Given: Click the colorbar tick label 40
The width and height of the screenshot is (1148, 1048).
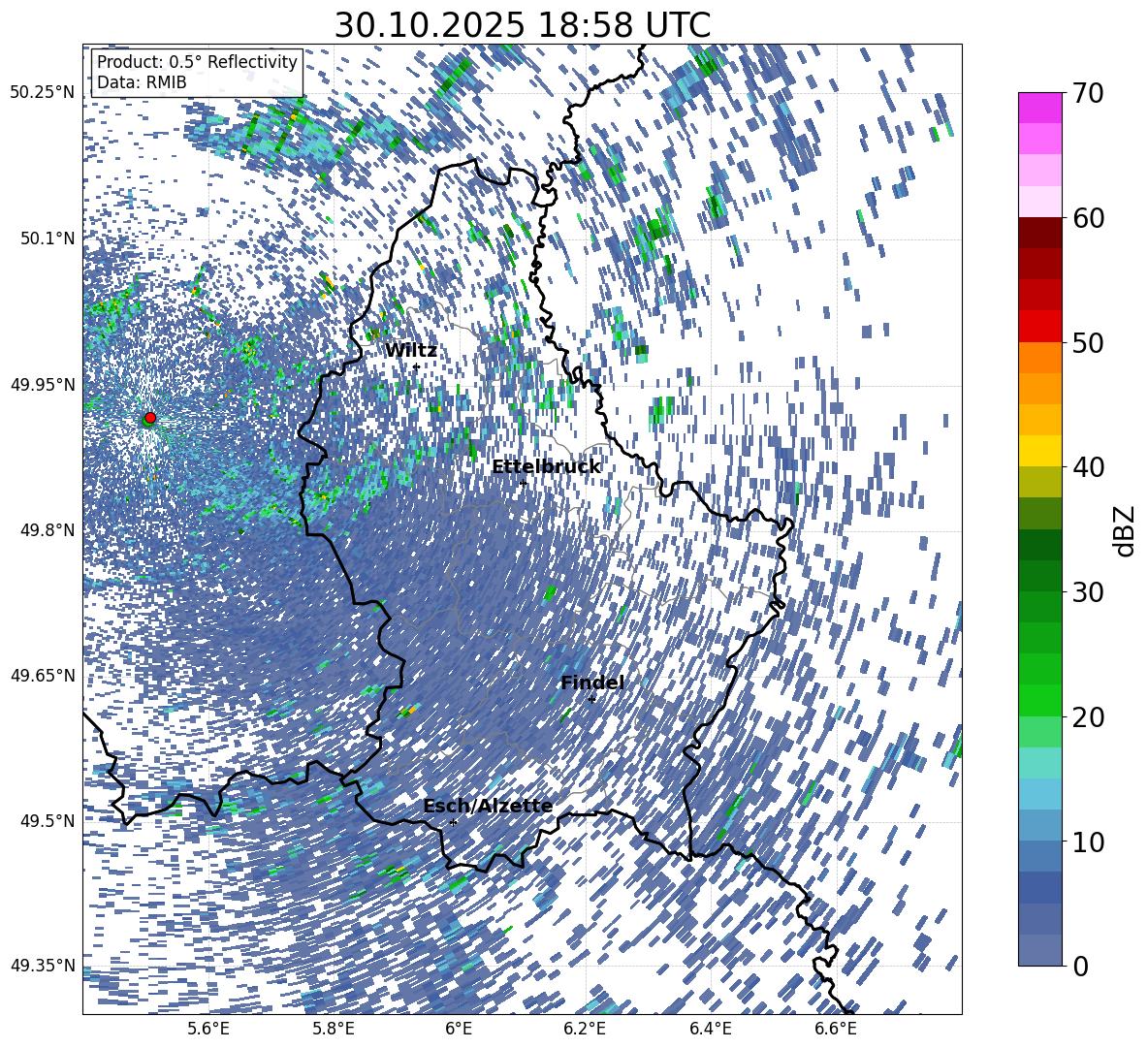Looking at the screenshot, I should (x=1089, y=467).
